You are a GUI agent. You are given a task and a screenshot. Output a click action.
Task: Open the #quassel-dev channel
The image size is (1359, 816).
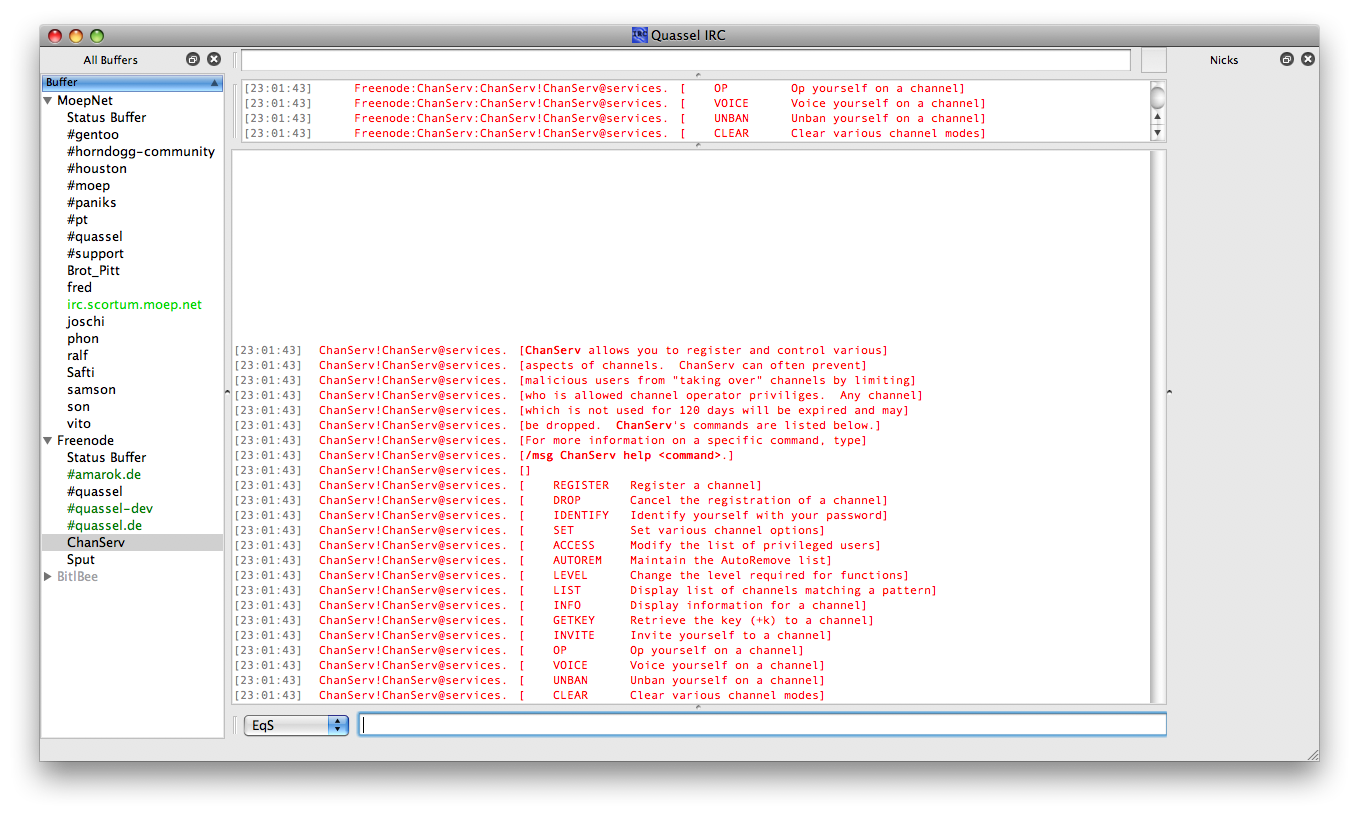point(110,509)
